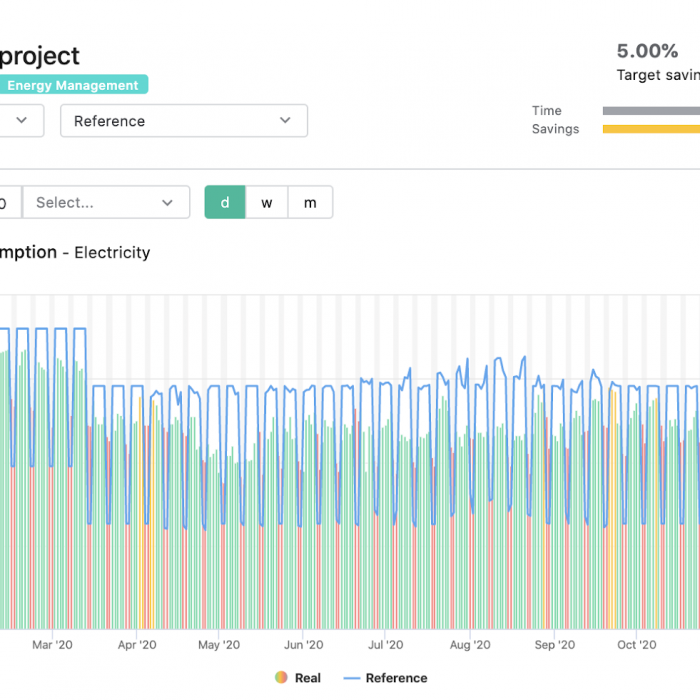Open the Reference dropdown

184,121
